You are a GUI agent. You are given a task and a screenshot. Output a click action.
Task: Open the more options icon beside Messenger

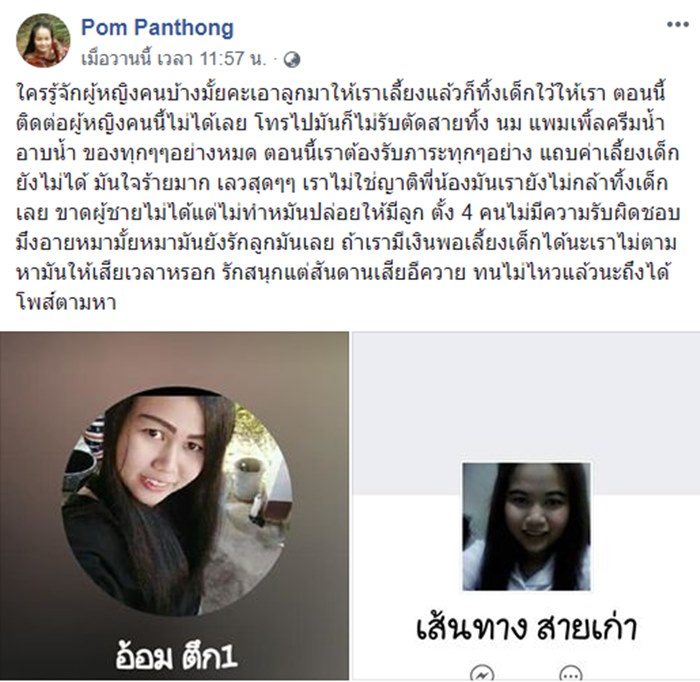(x=571, y=673)
